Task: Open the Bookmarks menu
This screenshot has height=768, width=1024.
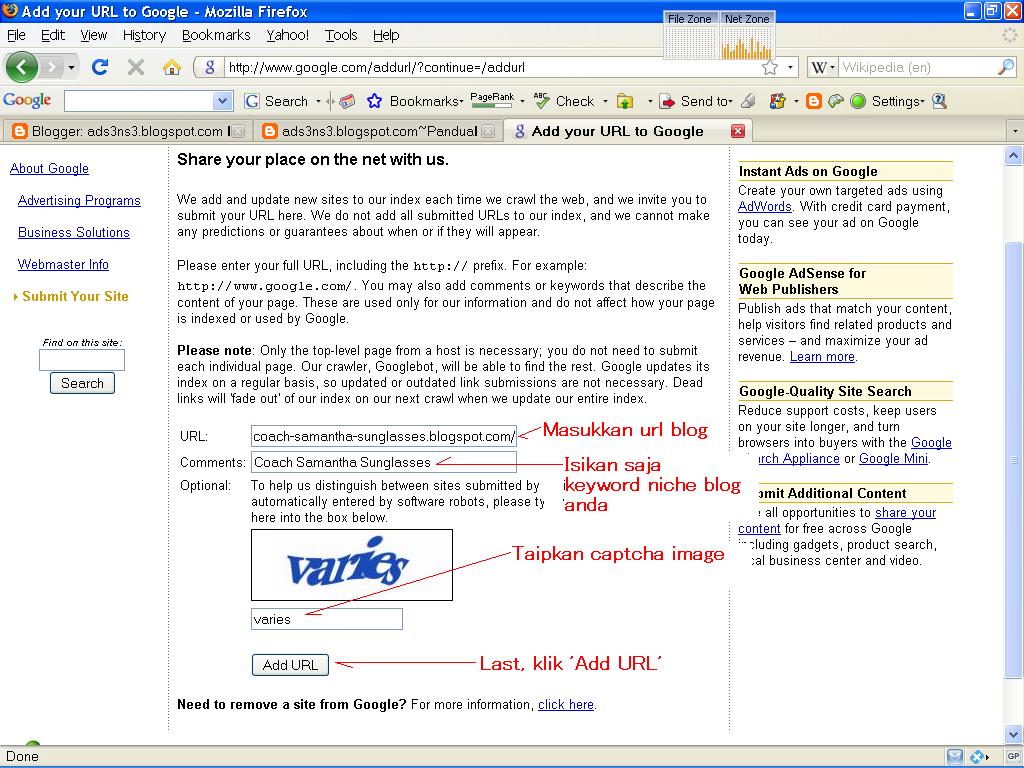Action: (x=216, y=35)
